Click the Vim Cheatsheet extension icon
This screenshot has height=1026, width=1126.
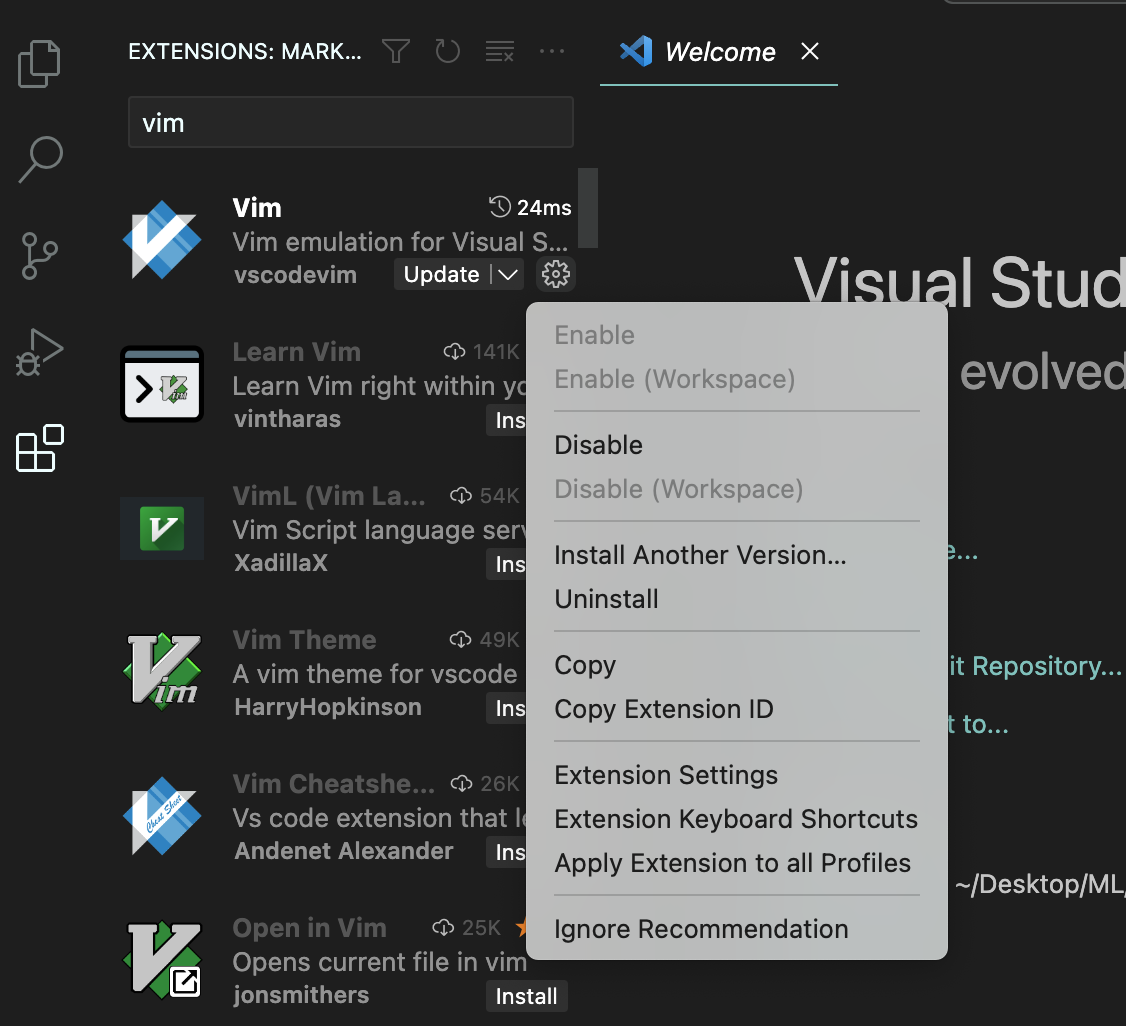click(162, 816)
